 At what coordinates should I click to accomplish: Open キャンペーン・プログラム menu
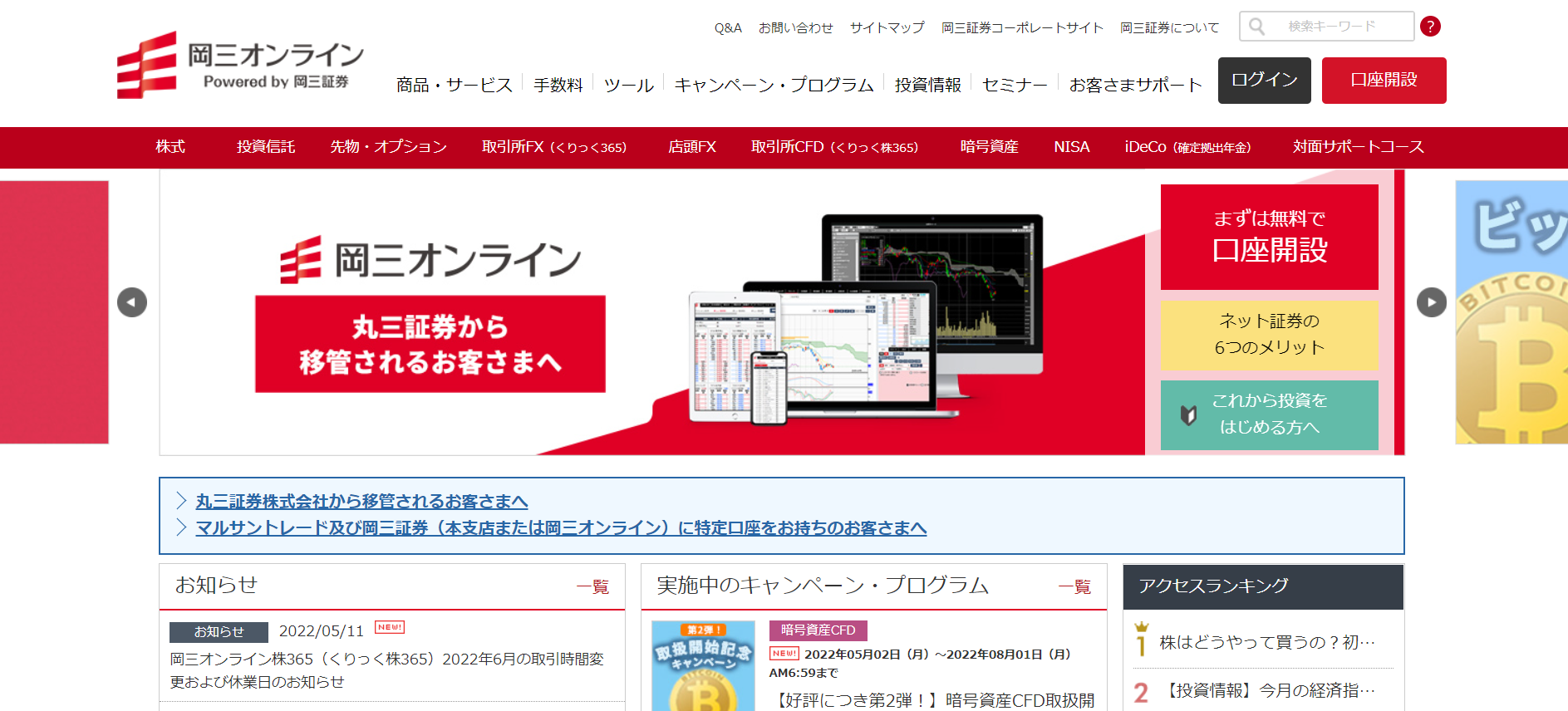(774, 85)
